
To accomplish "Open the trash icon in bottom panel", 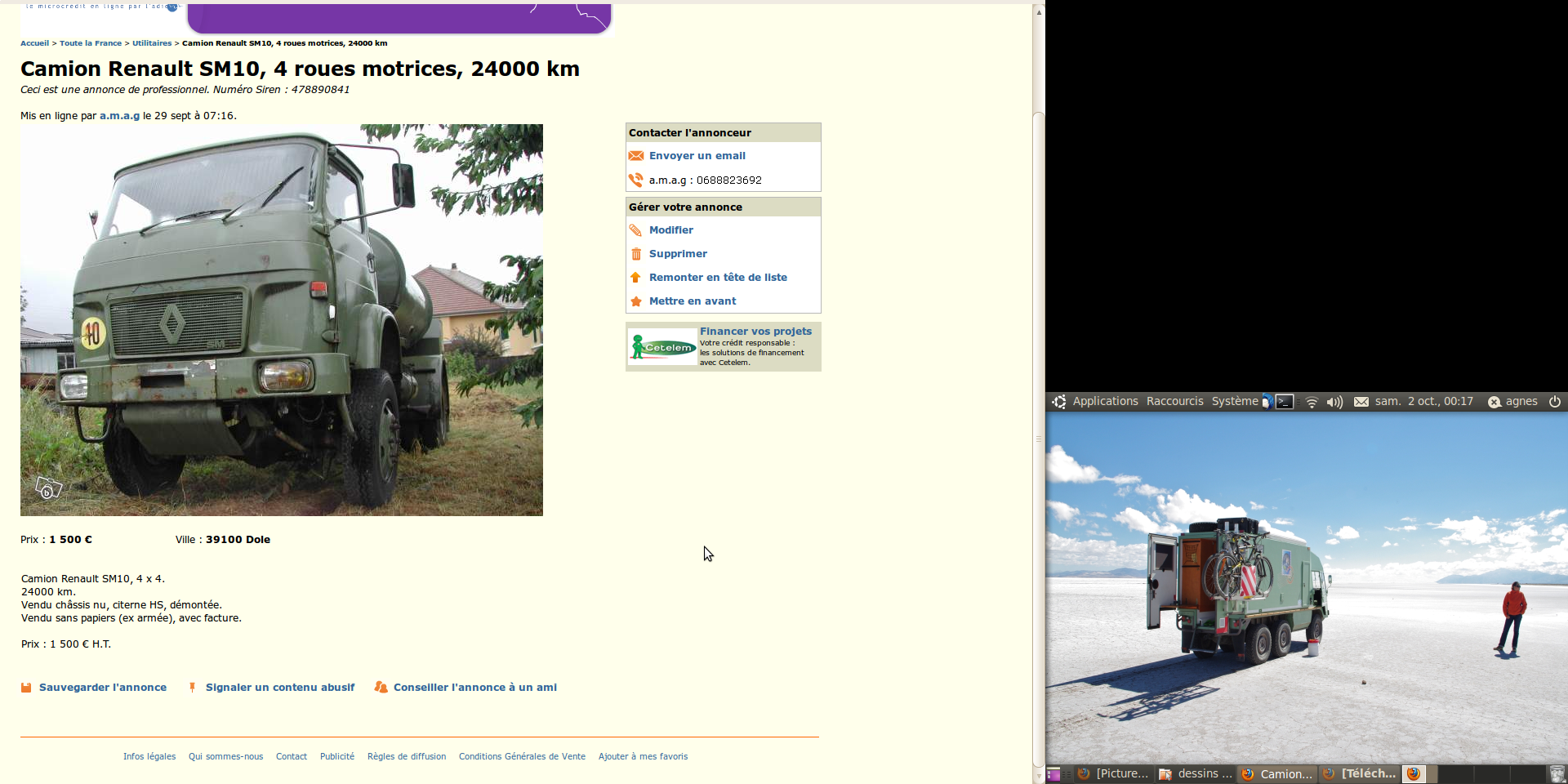I will [1557, 773].
